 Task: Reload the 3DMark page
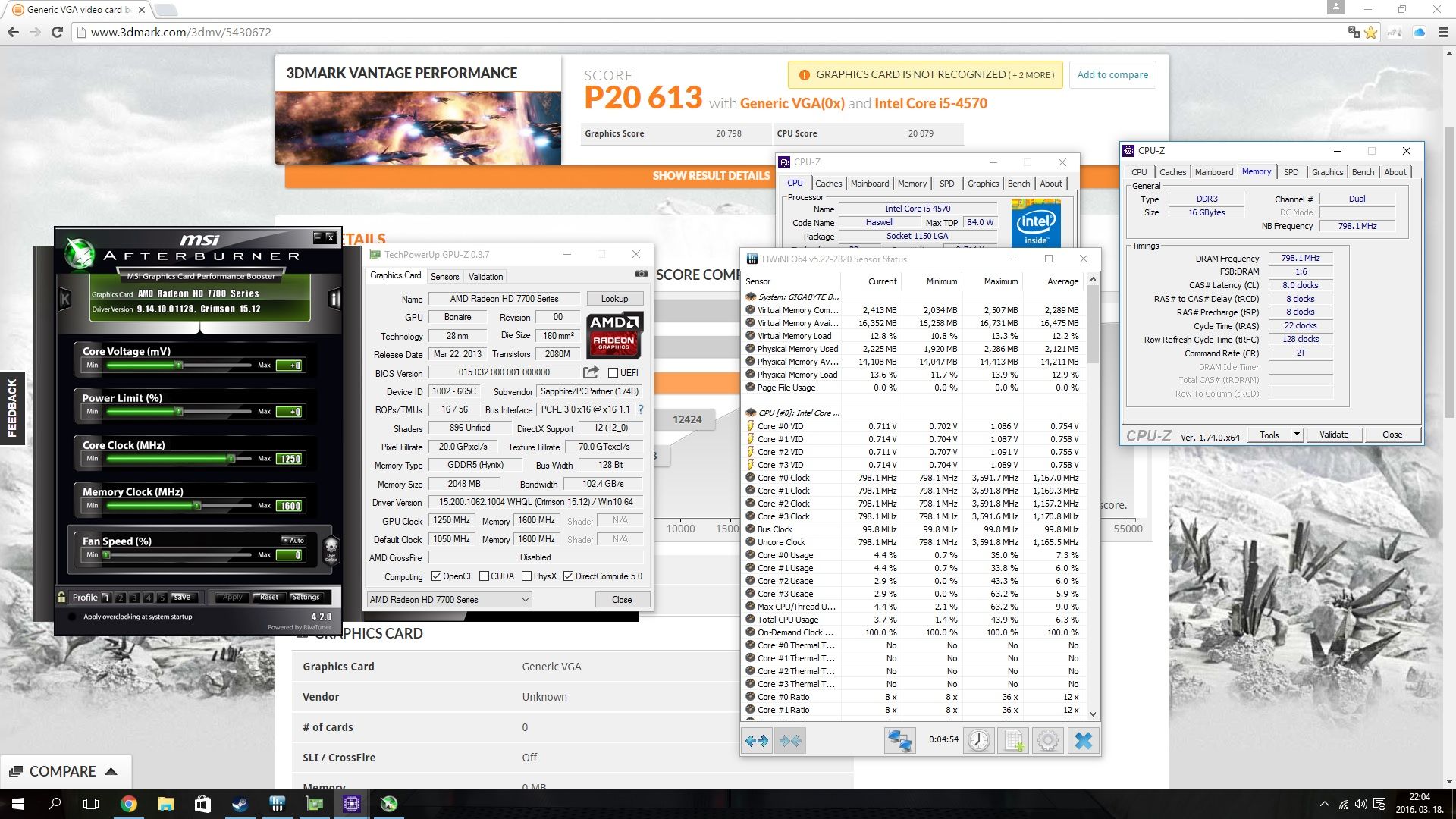[57, 32]
